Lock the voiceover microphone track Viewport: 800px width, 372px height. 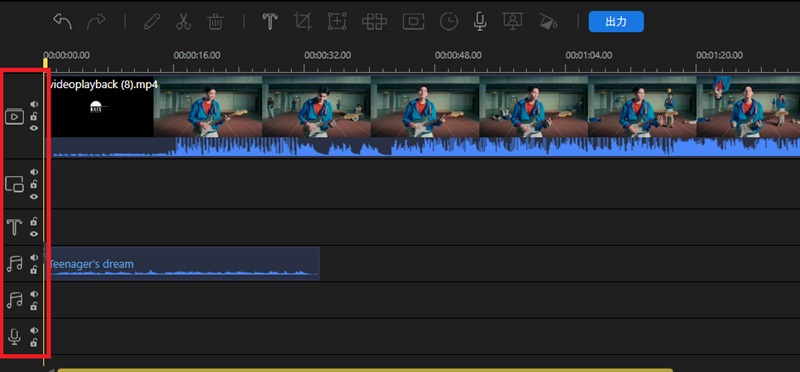(x=34, y=343)
